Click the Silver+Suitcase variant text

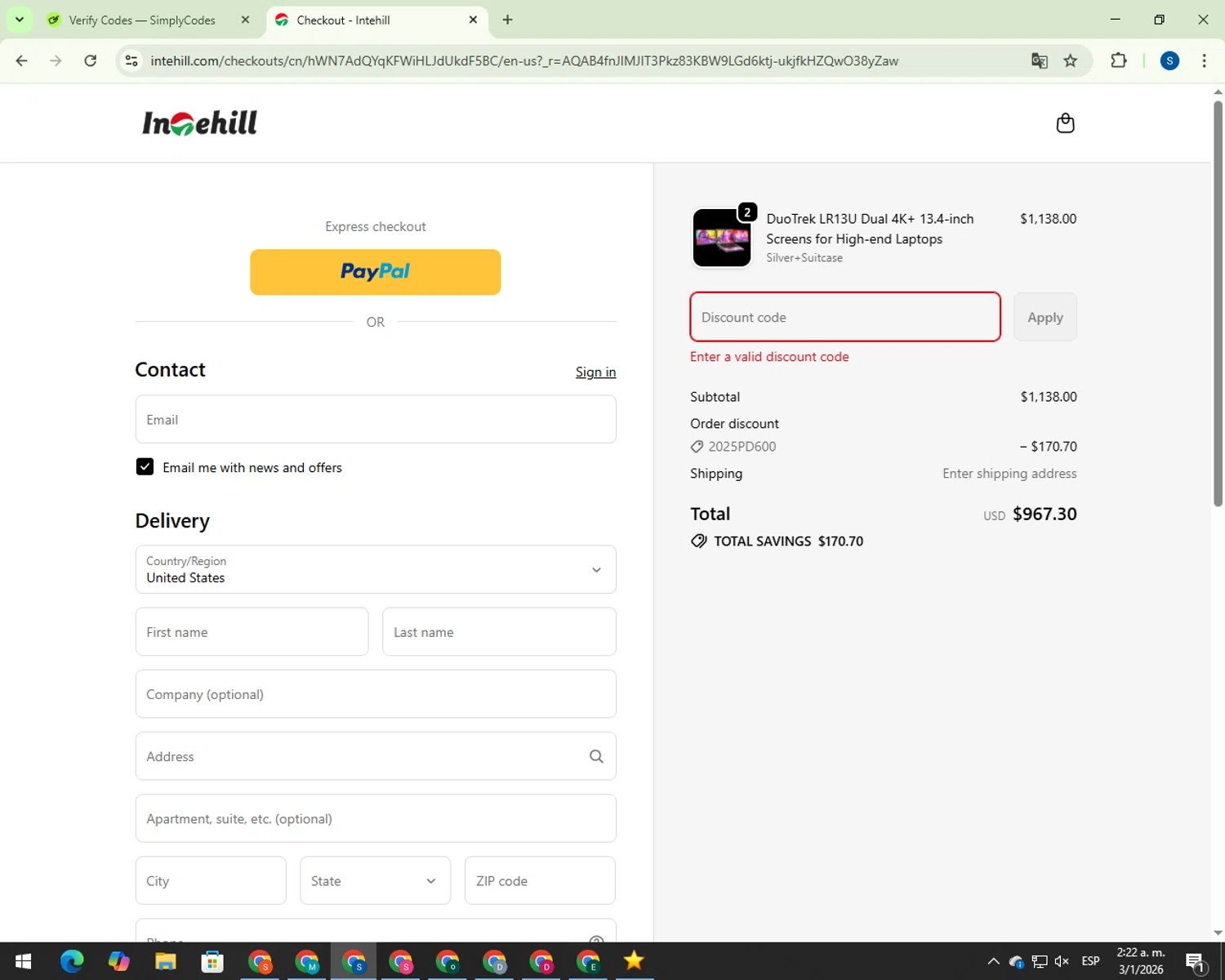804,258
